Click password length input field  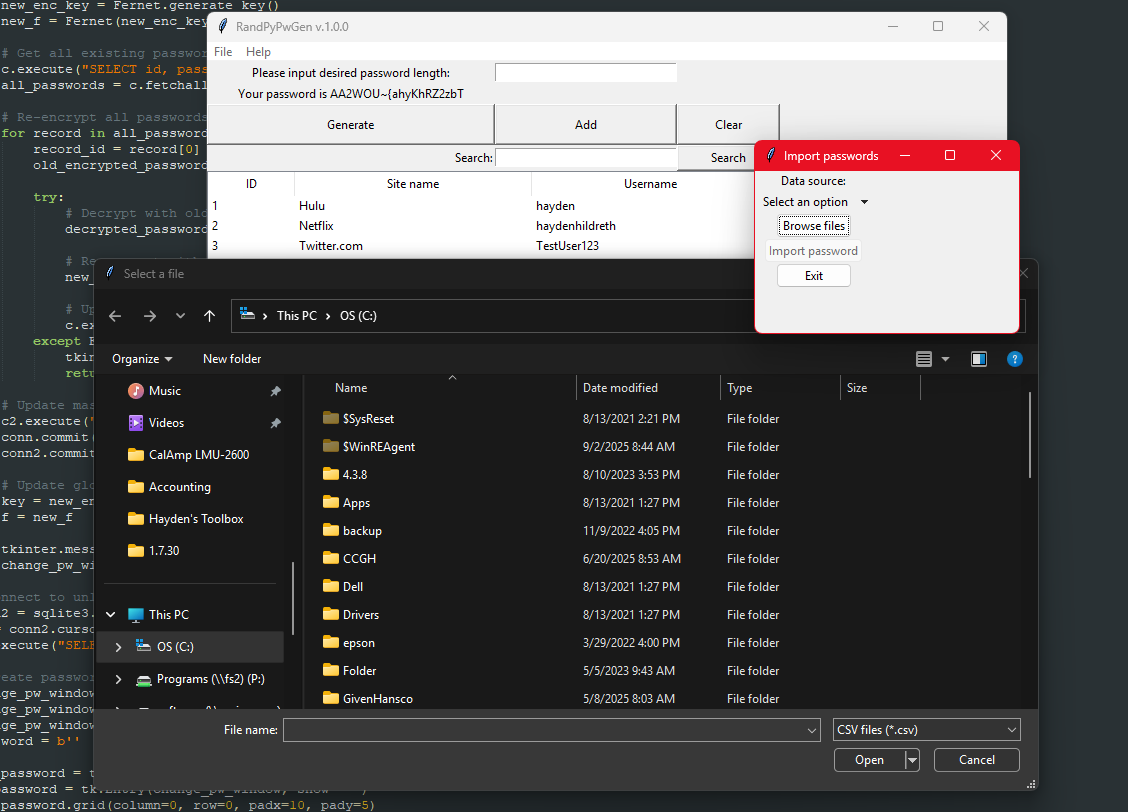point(586,73)
